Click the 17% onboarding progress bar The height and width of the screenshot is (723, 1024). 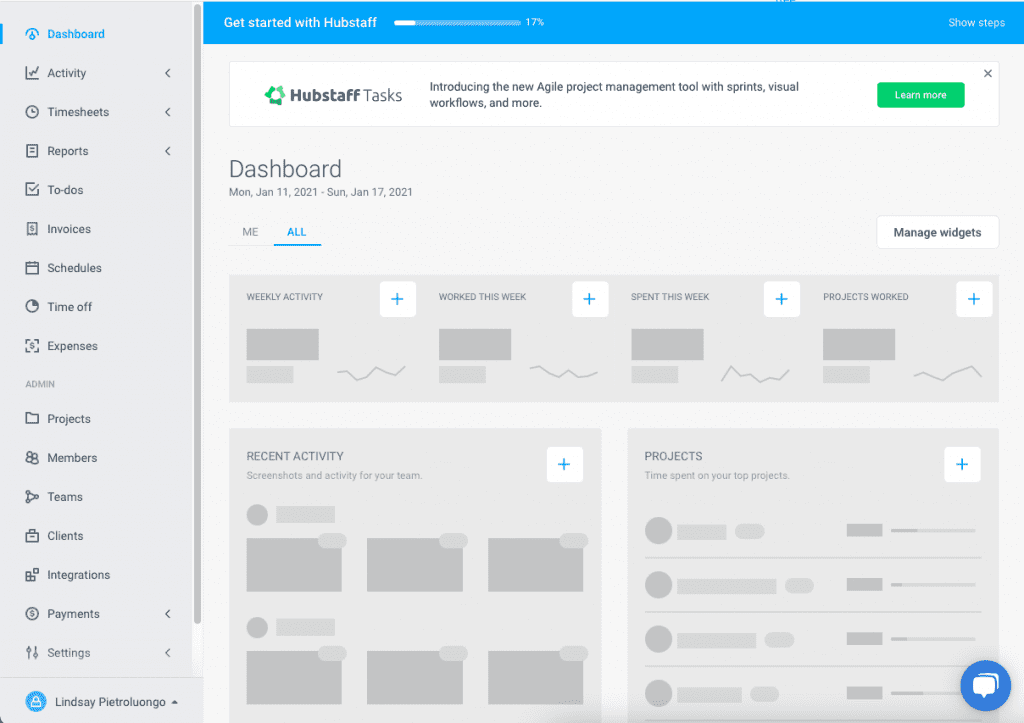pos(456,21)
